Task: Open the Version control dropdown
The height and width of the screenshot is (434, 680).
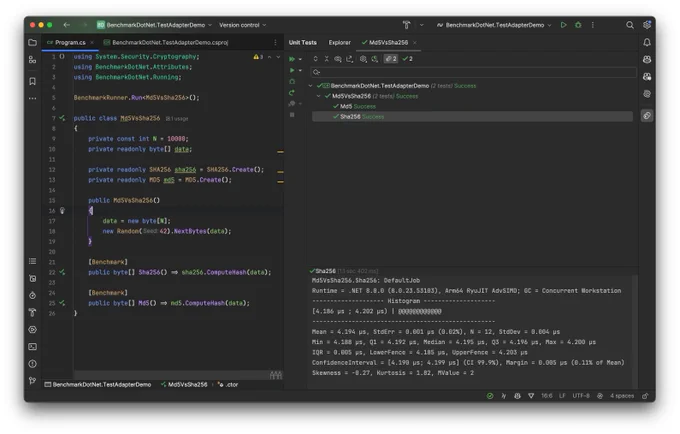Action: point(243,25)
